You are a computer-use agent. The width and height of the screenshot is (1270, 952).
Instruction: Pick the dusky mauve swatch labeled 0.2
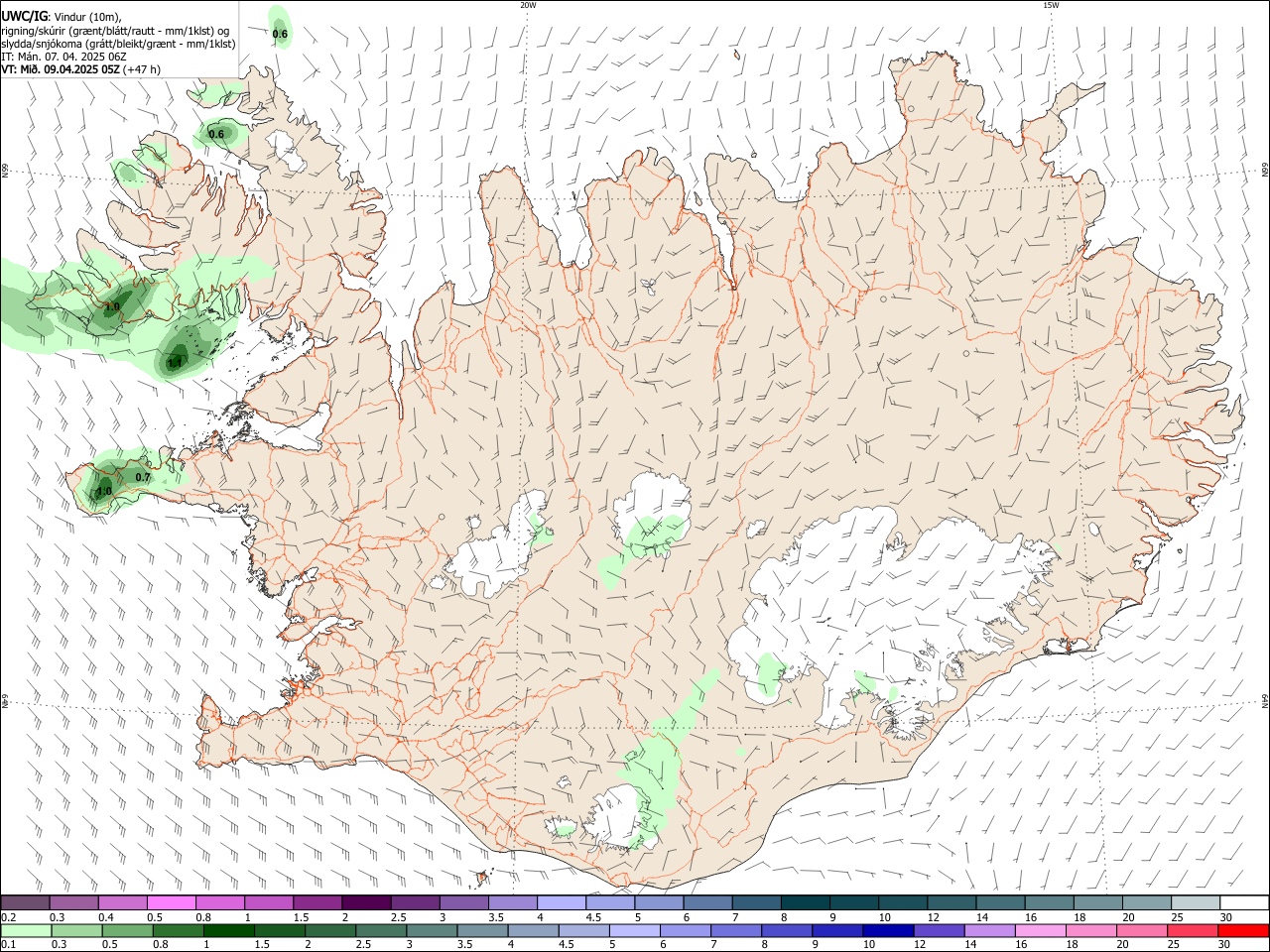tap(25, 902)
